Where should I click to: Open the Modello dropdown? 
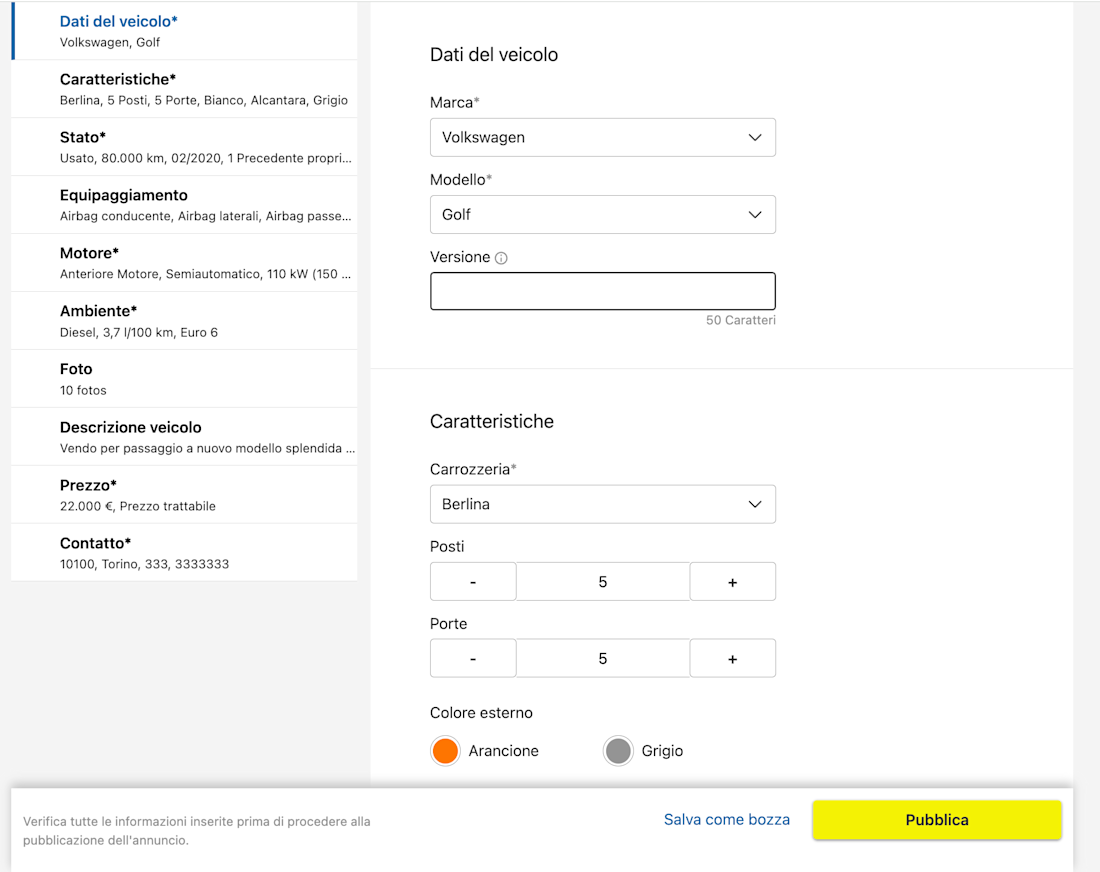[x=602, y=215]
